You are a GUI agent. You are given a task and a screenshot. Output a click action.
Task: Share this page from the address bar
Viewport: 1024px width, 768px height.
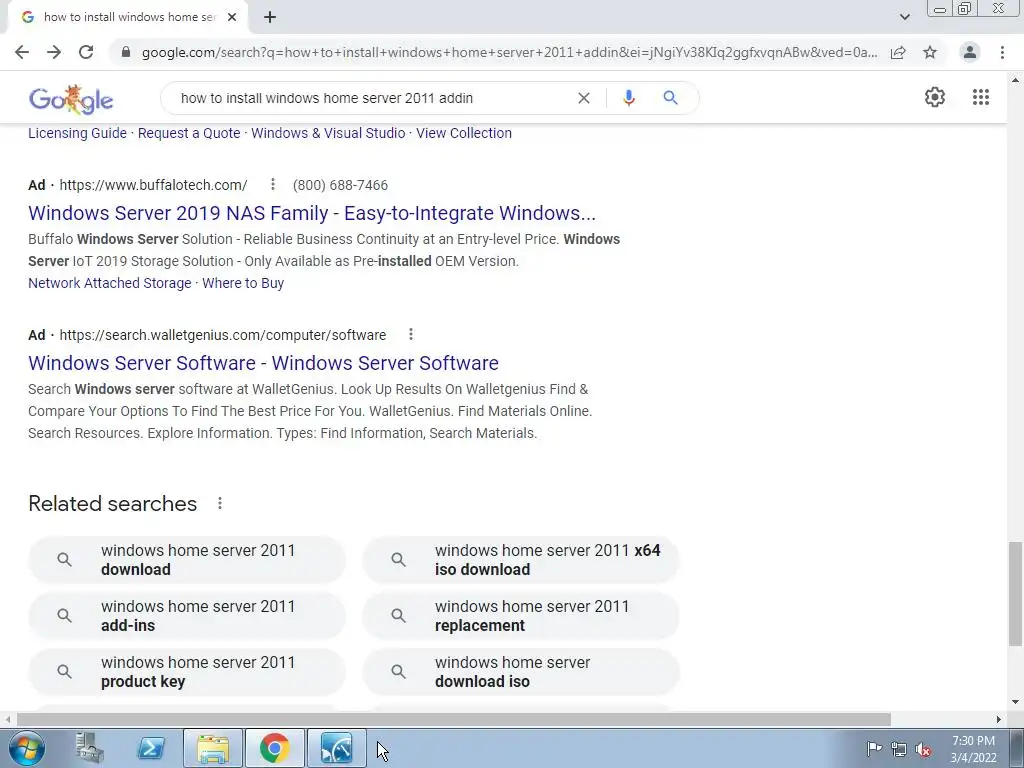pyautogui.click(x=898, y=52)
